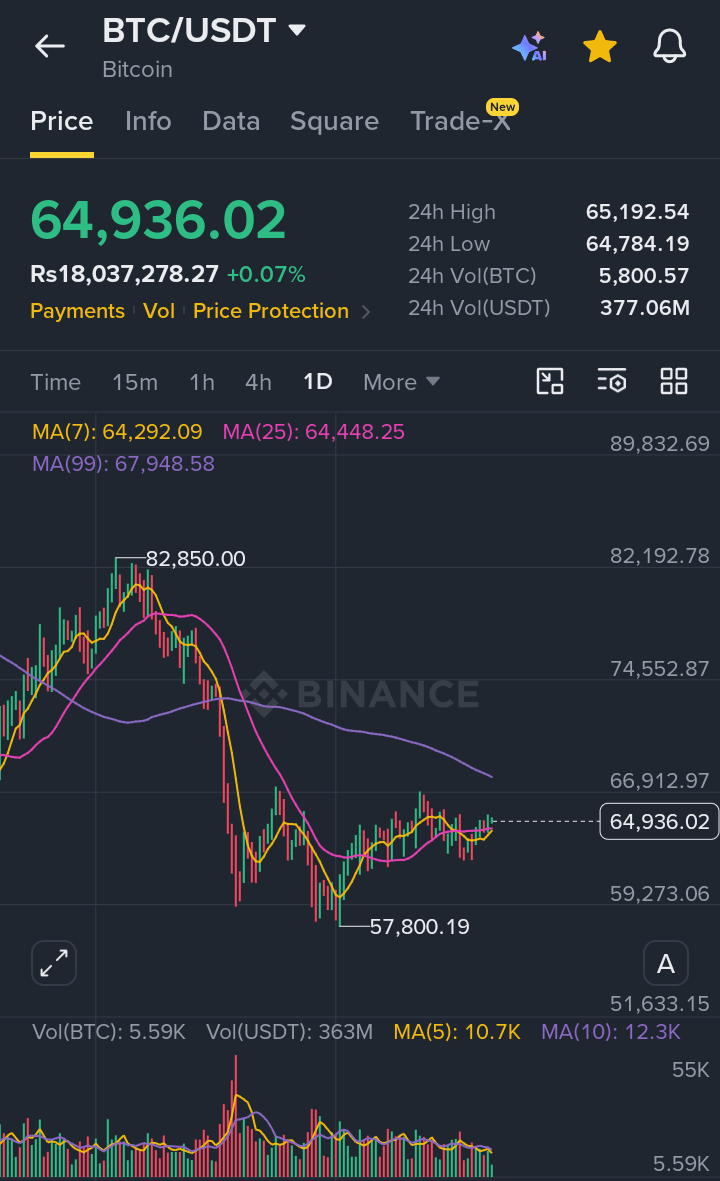Image resolution: width=720 pixels, height=1181 pixels.
Task: Select the 15m chart interval
Action: coord(135,382)
